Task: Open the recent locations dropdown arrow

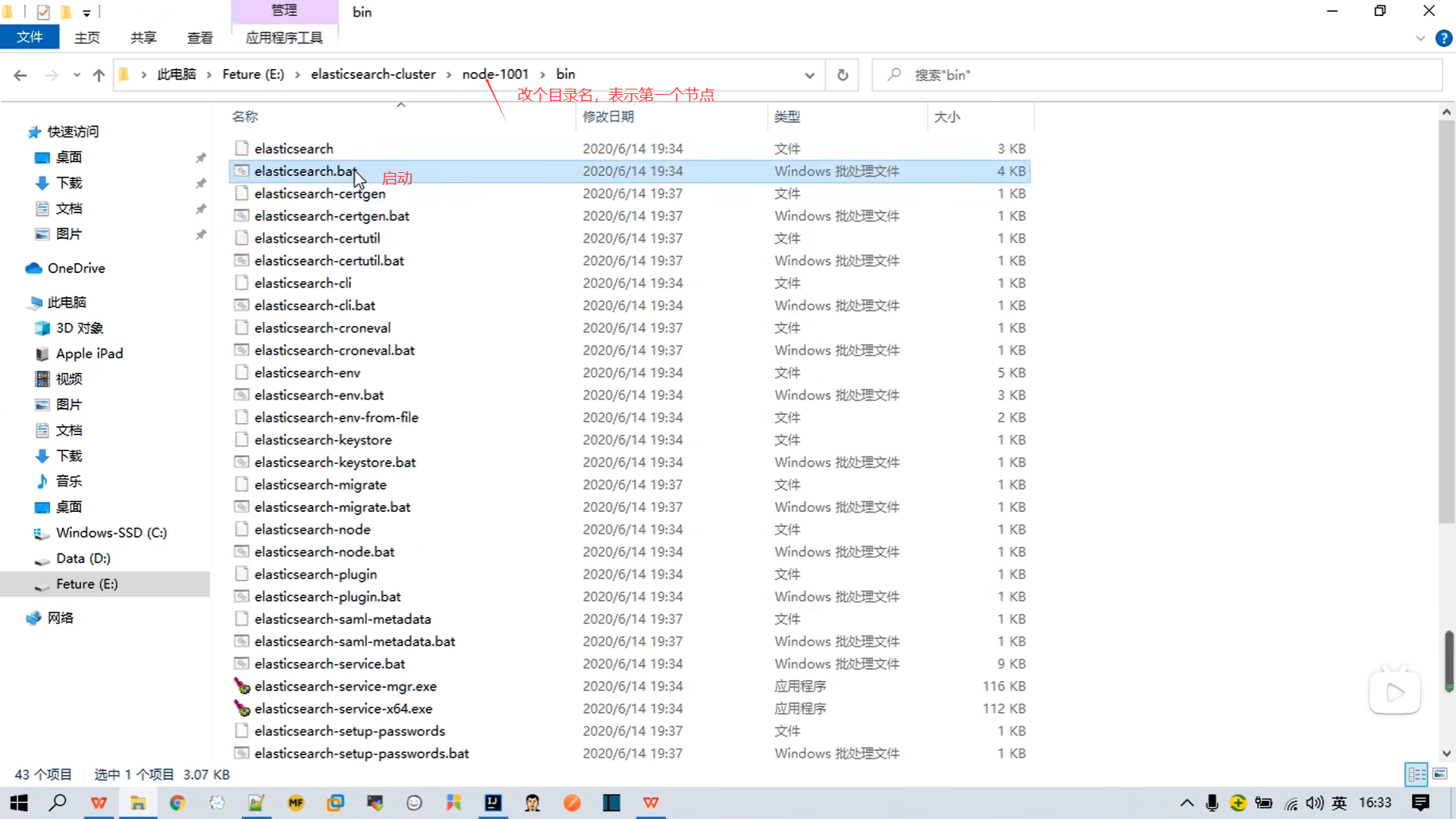Action: coord(77,75)
